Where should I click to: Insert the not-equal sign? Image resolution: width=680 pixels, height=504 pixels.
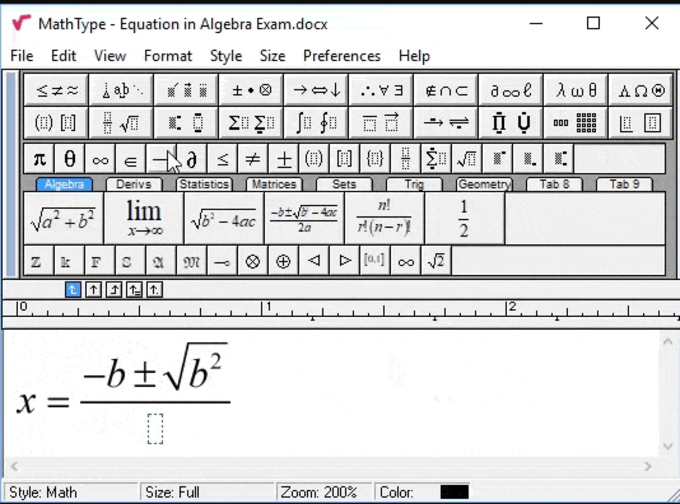[253, 159]
